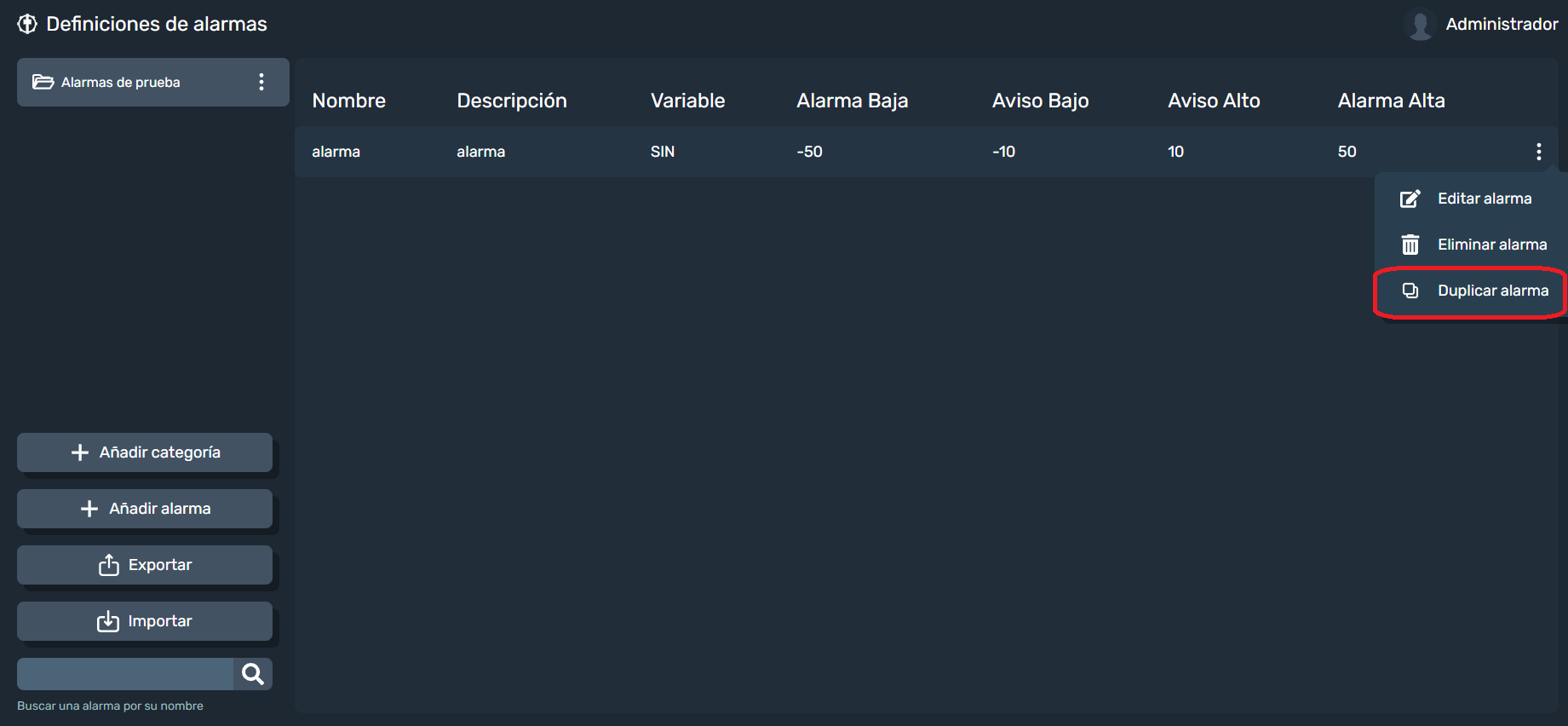Select the 50 Alarma Alta value

tap(1347, 152)
